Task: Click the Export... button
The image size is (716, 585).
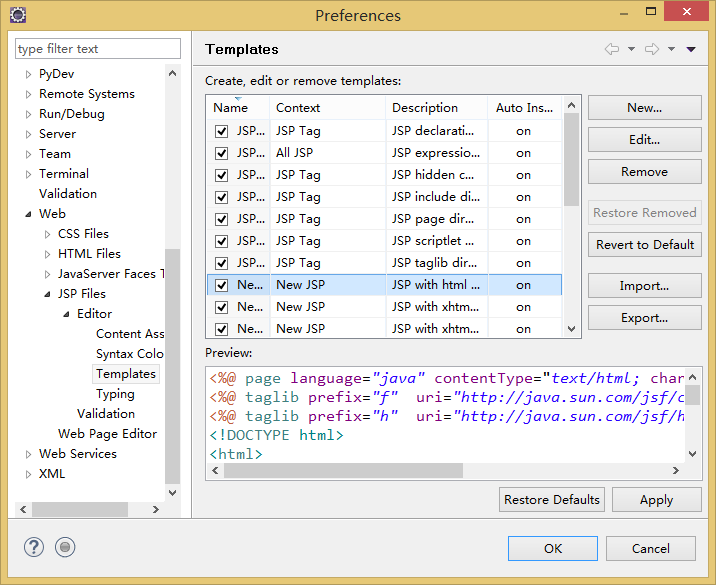Action: pyautogui.click(x=644, y=318)
